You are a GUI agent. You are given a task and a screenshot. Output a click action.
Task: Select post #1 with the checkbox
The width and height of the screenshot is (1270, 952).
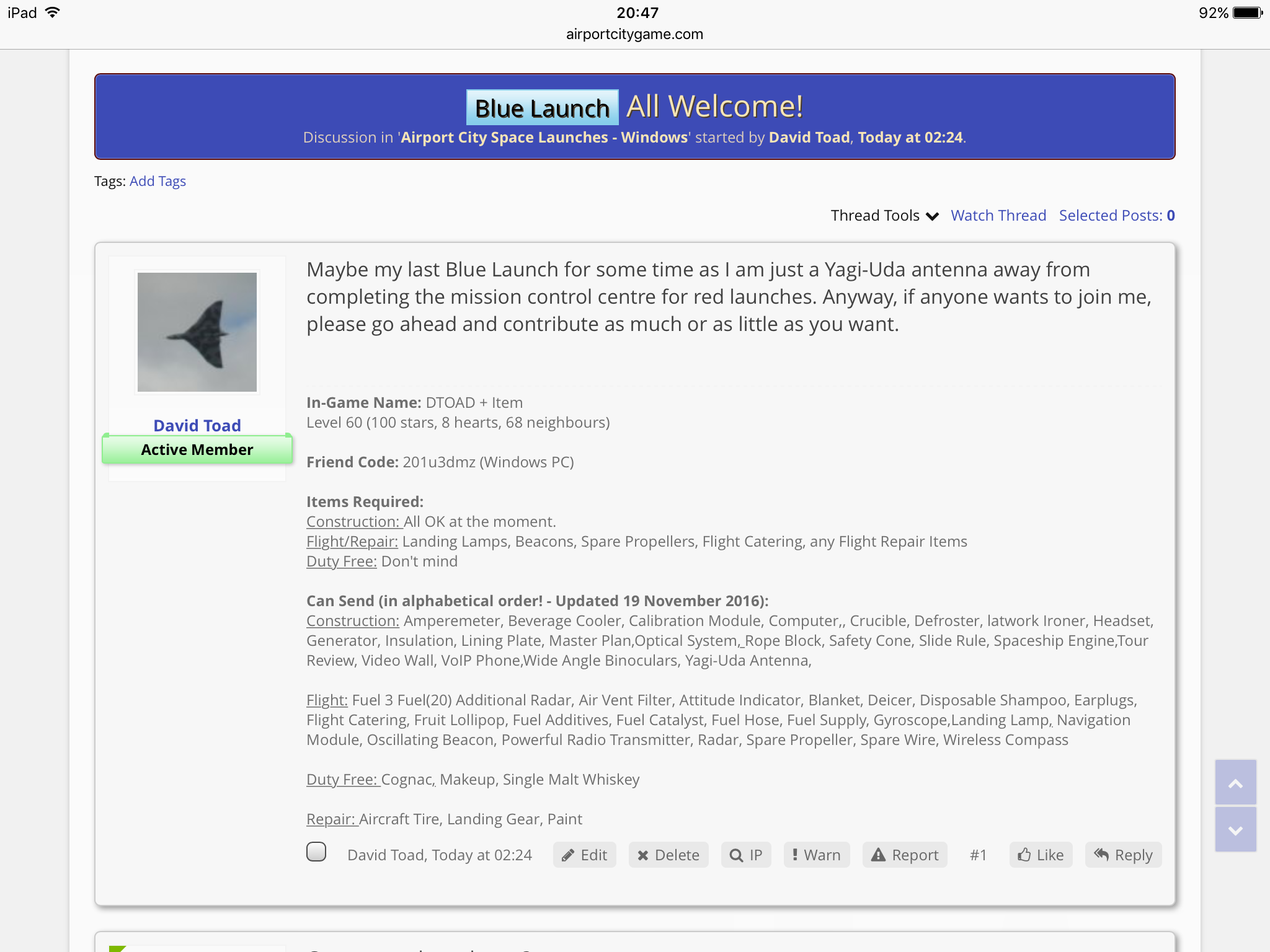pos(316,852)
